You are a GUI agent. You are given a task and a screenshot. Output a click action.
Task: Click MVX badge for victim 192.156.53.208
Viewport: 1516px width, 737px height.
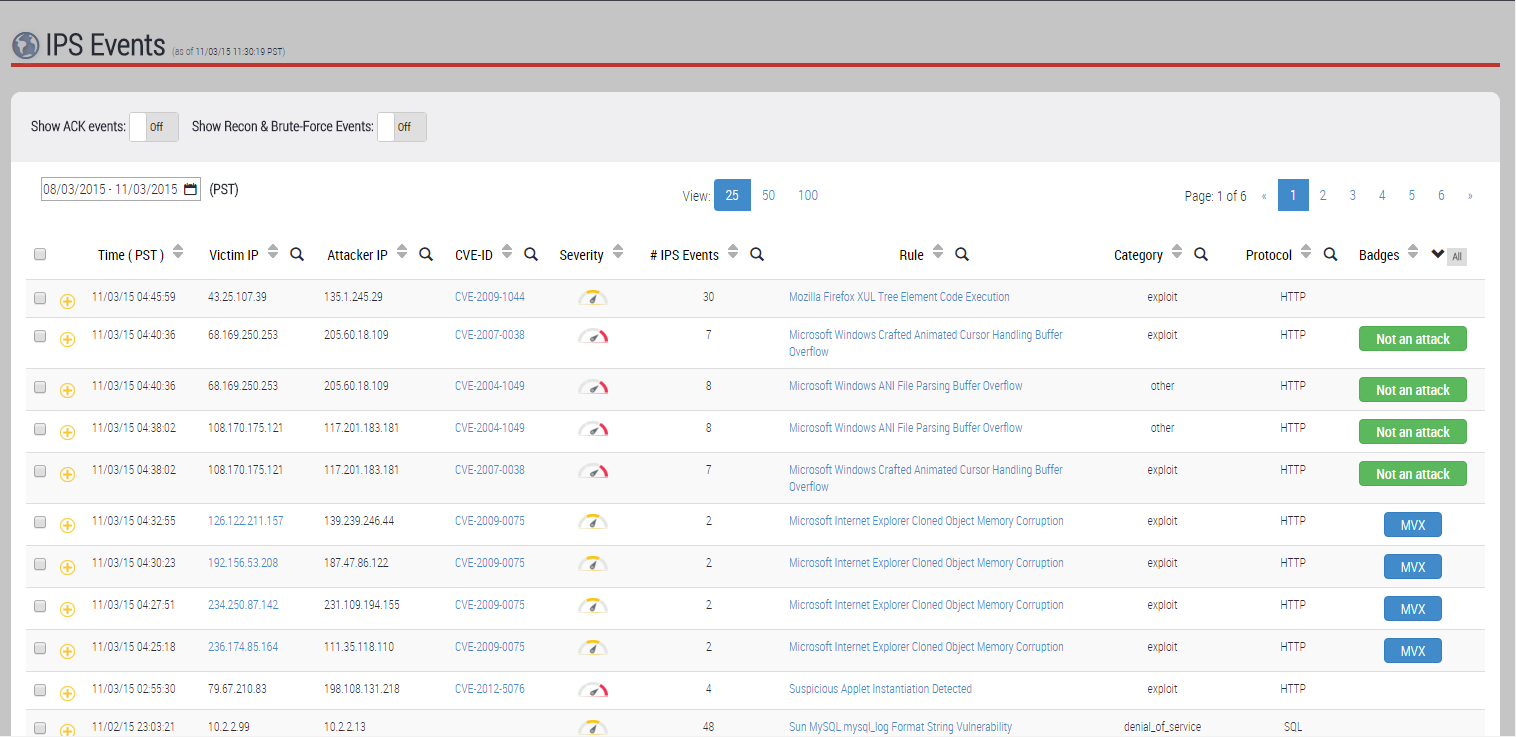(x=1413, y=567)
